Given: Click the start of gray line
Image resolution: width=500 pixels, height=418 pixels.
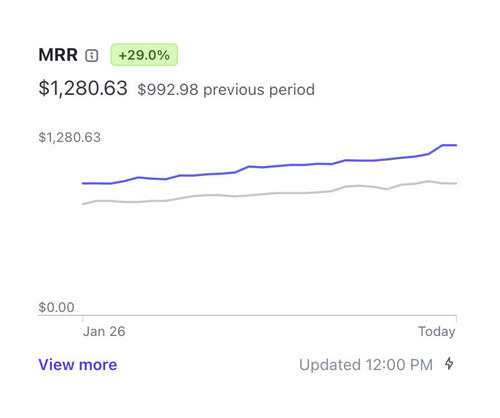Looking at the screenshot, I should 83,204.
